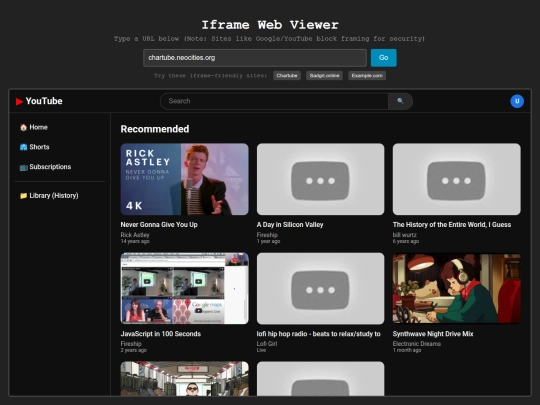The width and height of the screenshot is (540, 405).
Task: Focus the YouTube Search box
Action: pos(274,101)
